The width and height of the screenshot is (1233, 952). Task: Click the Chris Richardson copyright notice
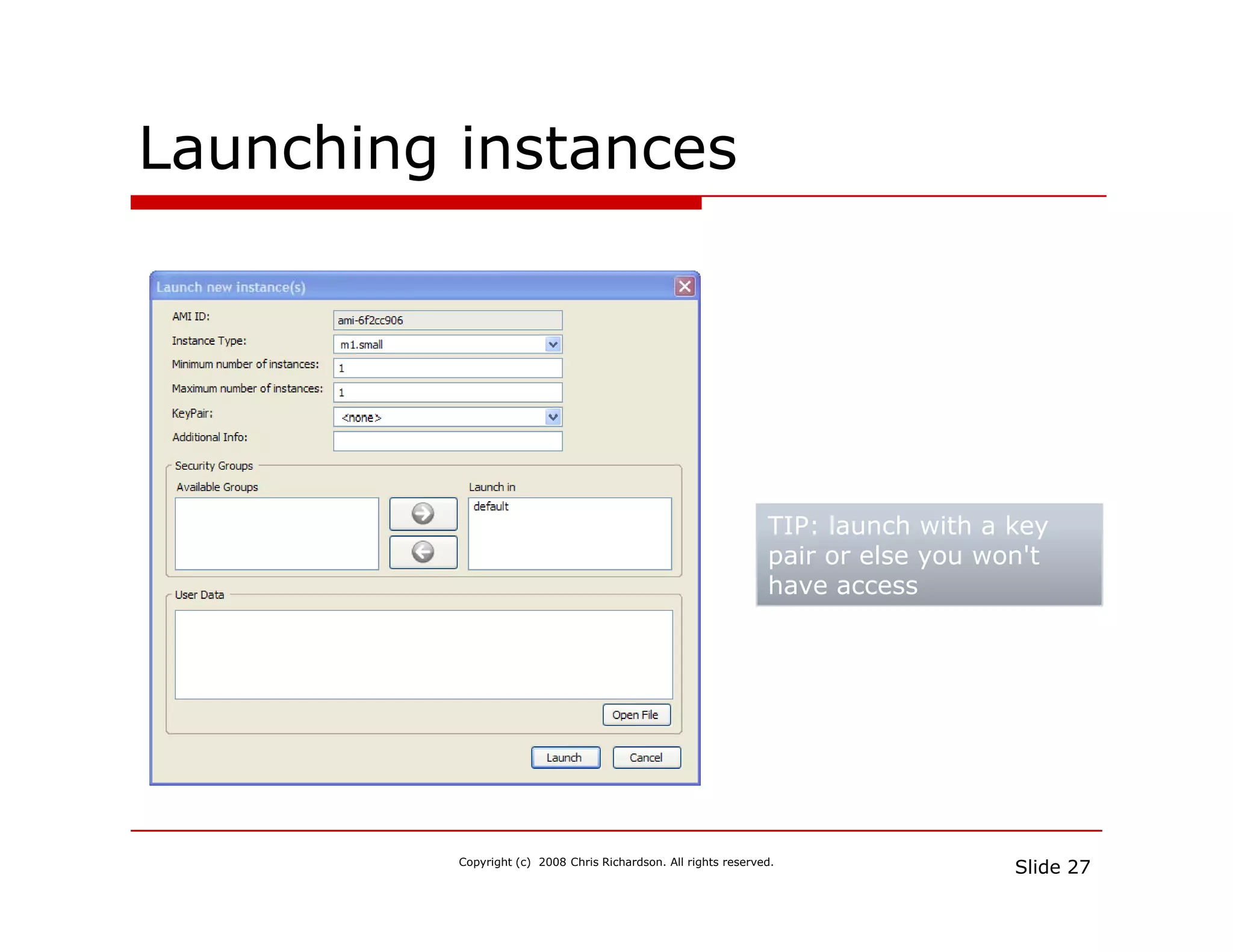(x=616, y=862)
